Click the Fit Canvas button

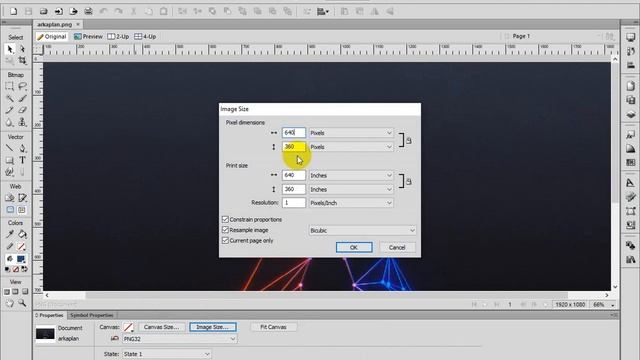pos(273,327)
